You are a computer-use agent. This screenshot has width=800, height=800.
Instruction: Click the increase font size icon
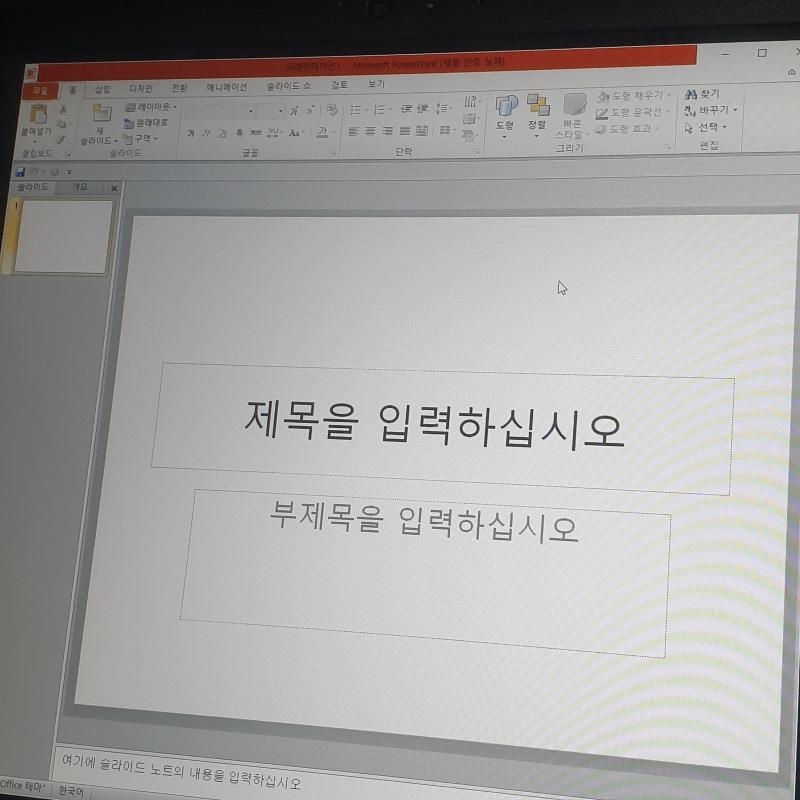click(x=294, y=111)
